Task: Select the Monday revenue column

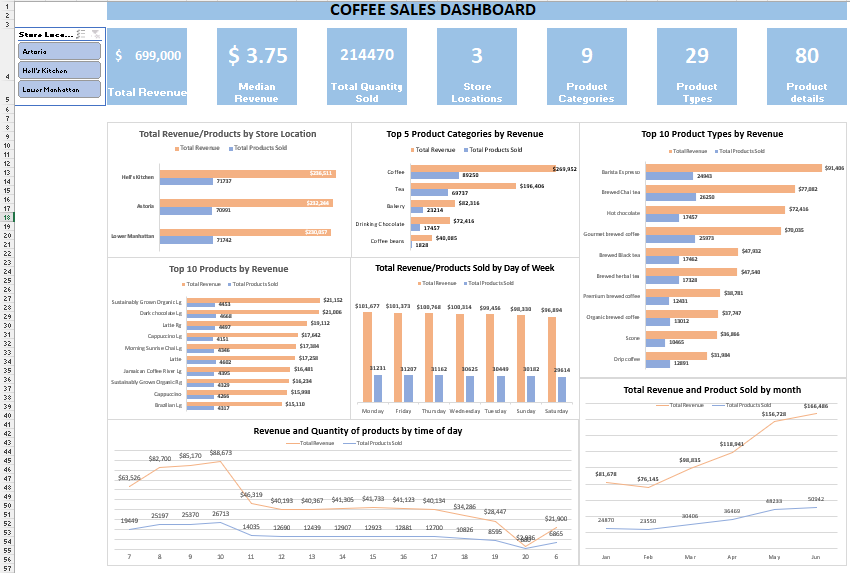Action: click(x=368, y=357)
